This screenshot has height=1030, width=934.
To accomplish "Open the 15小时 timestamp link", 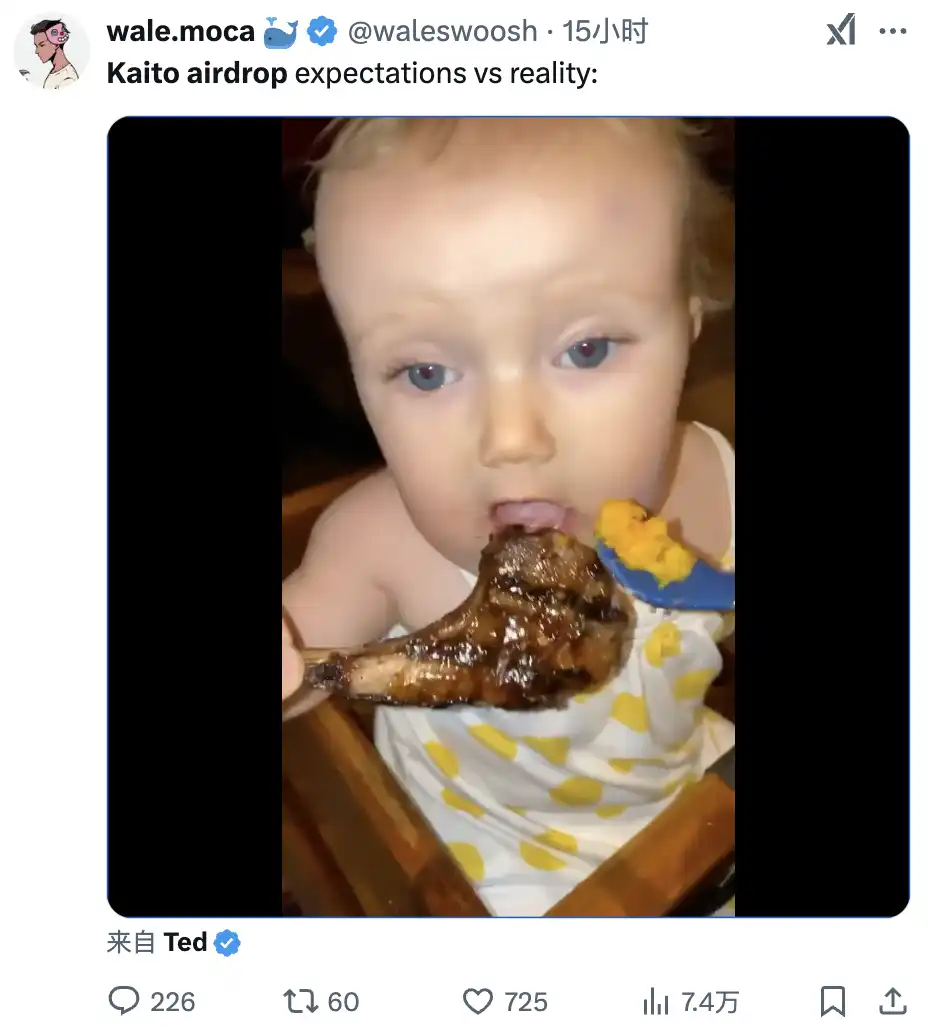I will pos(605,31).
